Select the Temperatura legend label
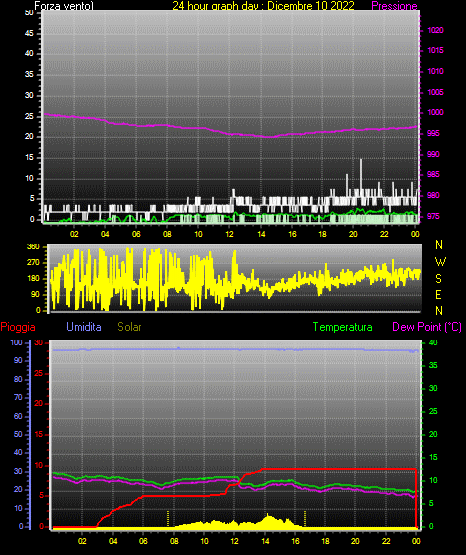Screen dimensions: 466x555 (343, 327)
